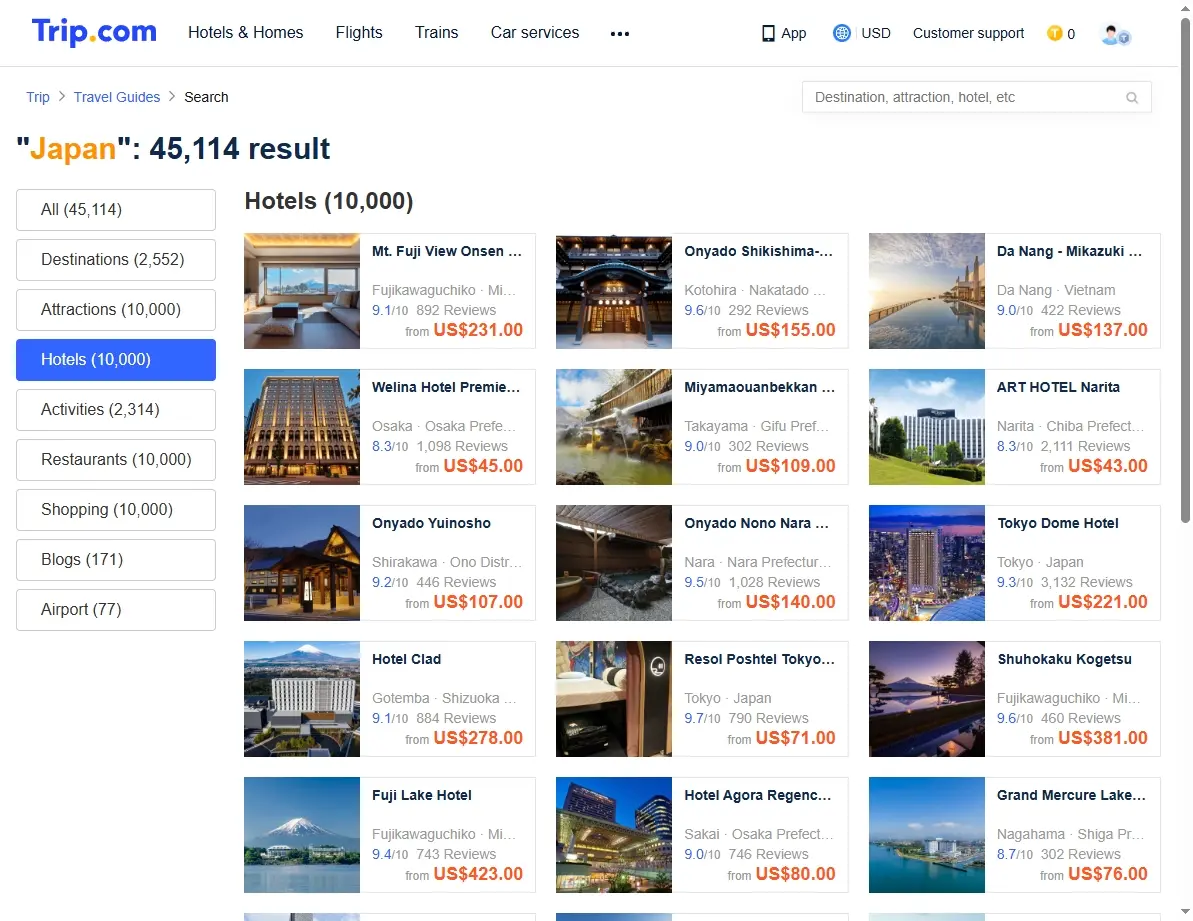Open Hotels & Homes menu

(x=245, y=33)
